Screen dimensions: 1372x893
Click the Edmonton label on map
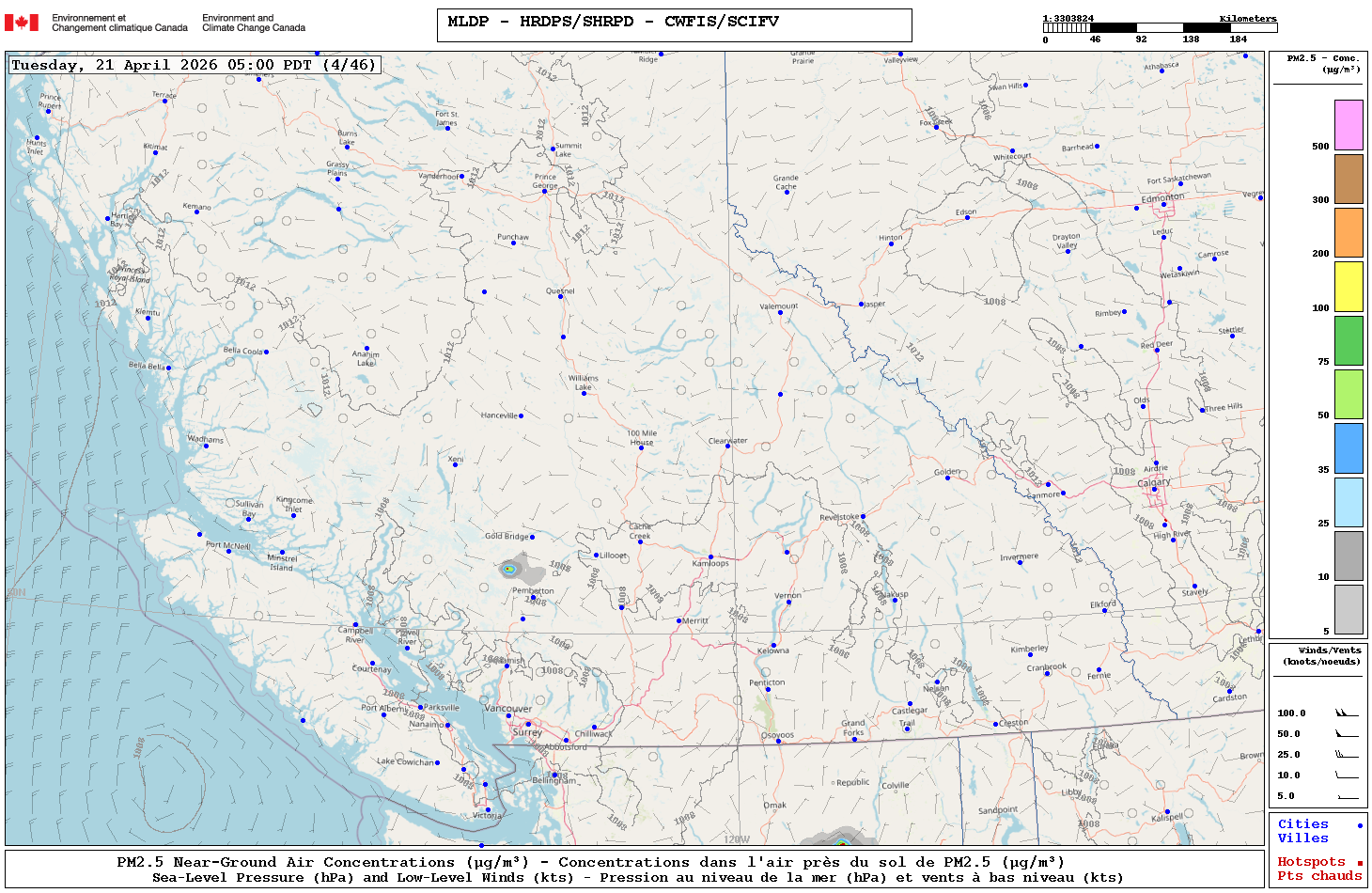[x=1162, y=198]
